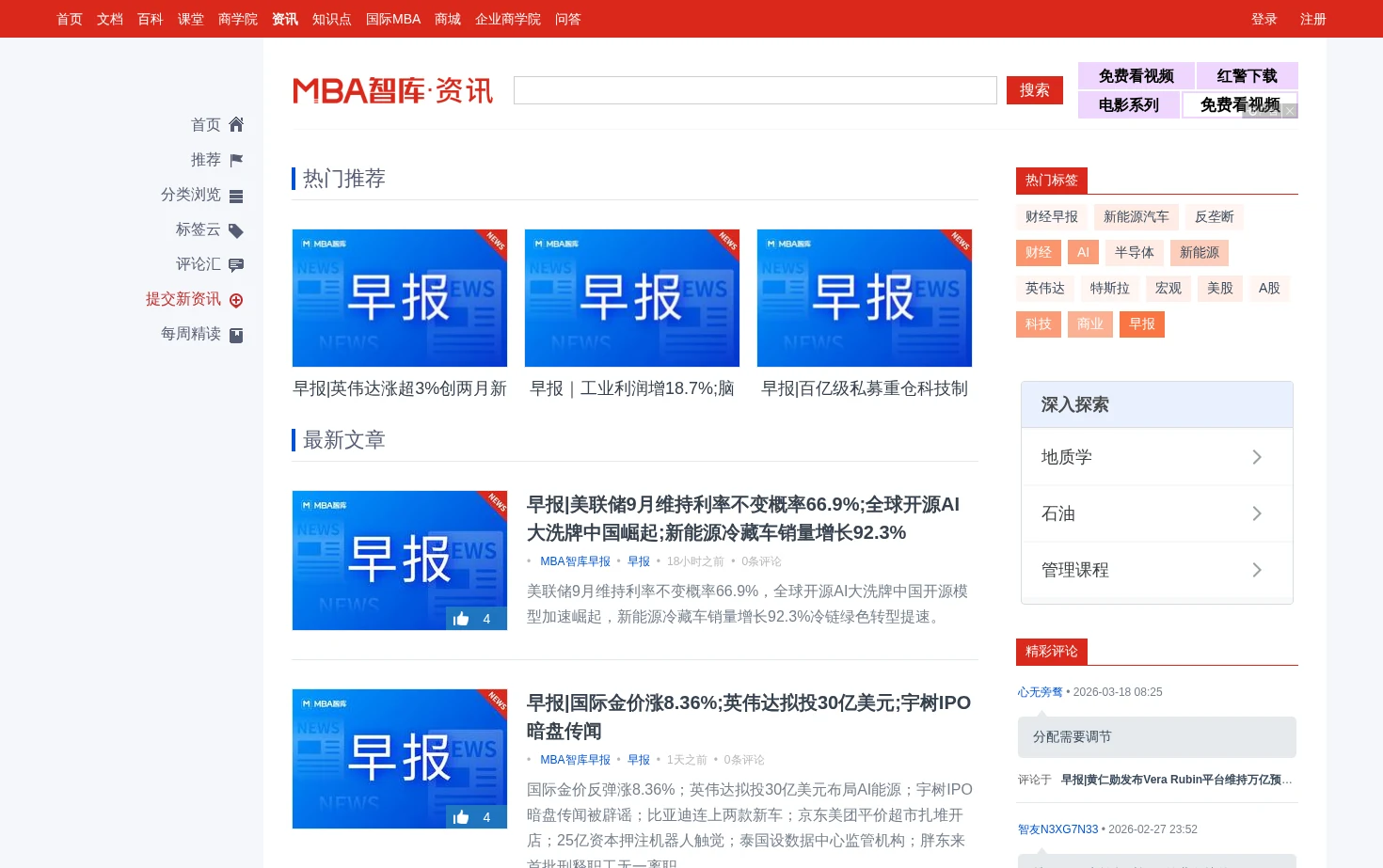The height and width of the screenshot is (868, 1383).
Task: Select the 科技 tag
Action: (x=1039, y=324)
